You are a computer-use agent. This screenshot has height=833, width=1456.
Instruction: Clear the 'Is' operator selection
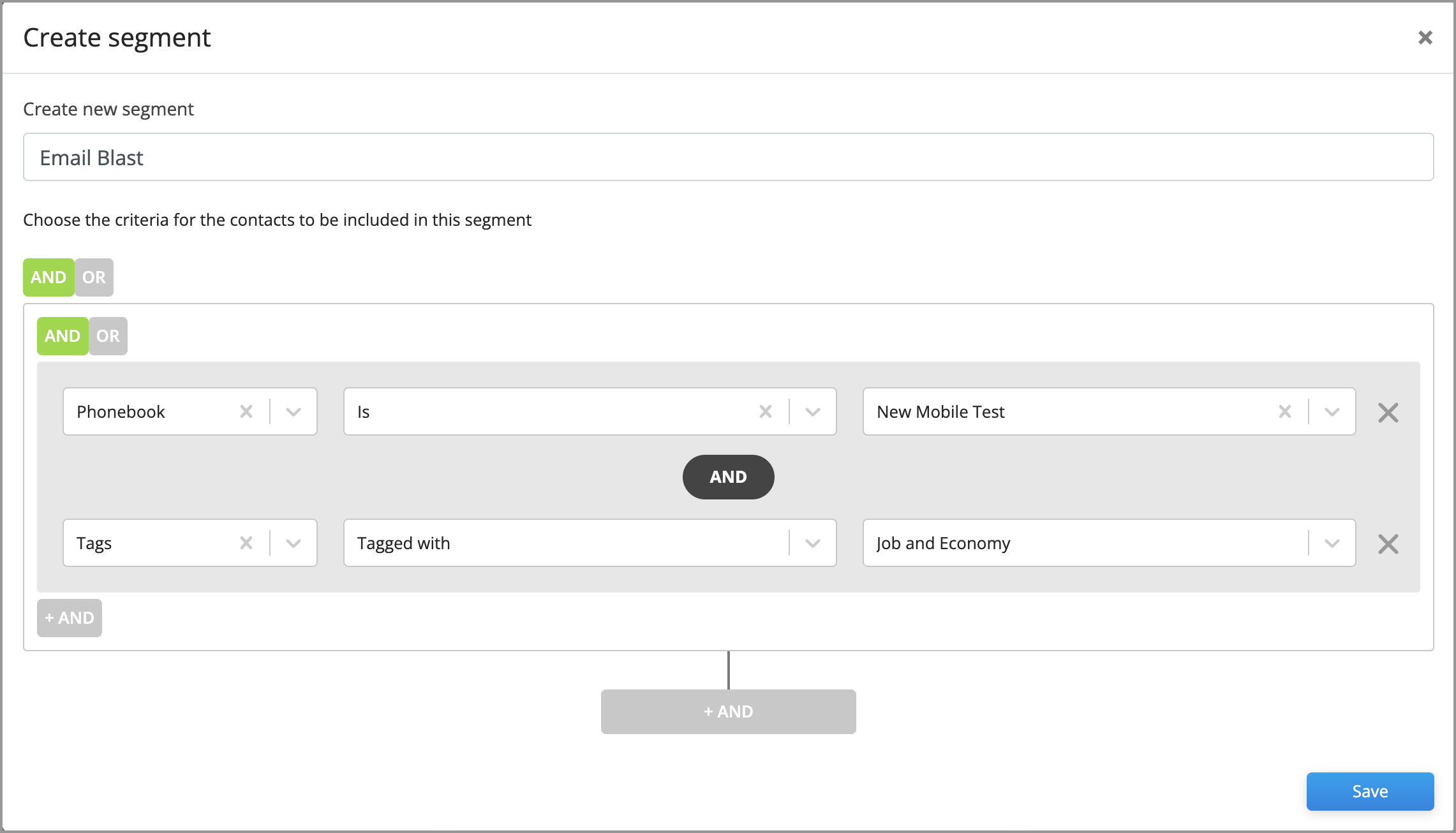click(766, 412)
